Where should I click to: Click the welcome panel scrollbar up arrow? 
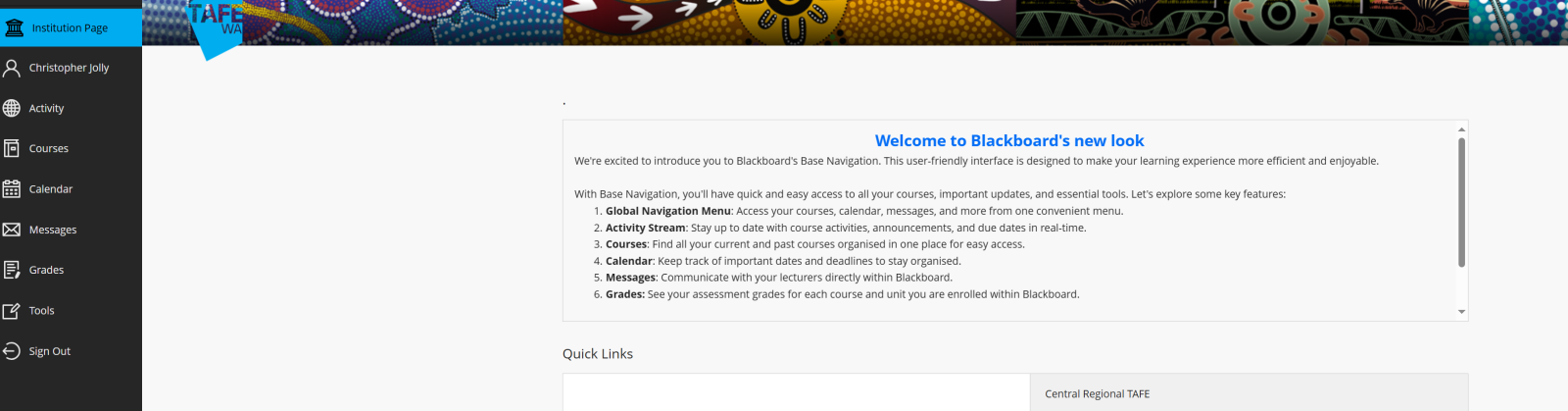(x=1461, y=129)
